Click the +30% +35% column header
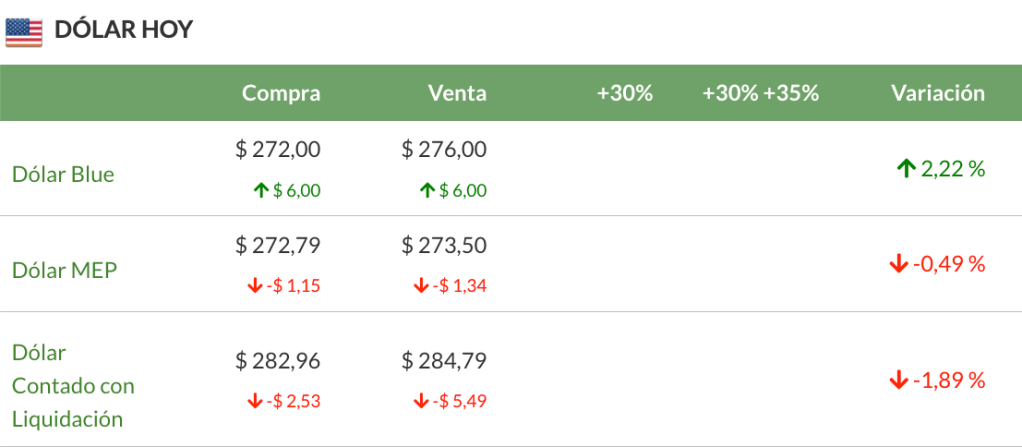The height and width of the screenshot is (447, 1022). click(x=760, y=93)
